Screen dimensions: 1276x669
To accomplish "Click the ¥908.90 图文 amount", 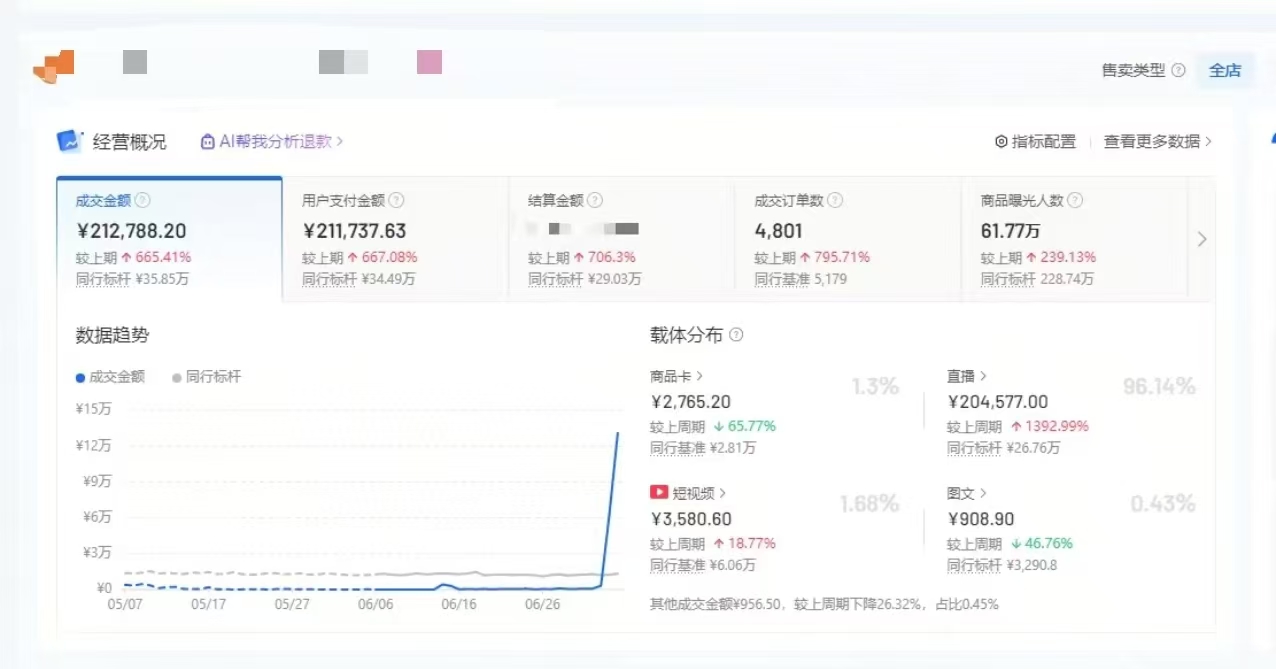I will click(981, 519).
